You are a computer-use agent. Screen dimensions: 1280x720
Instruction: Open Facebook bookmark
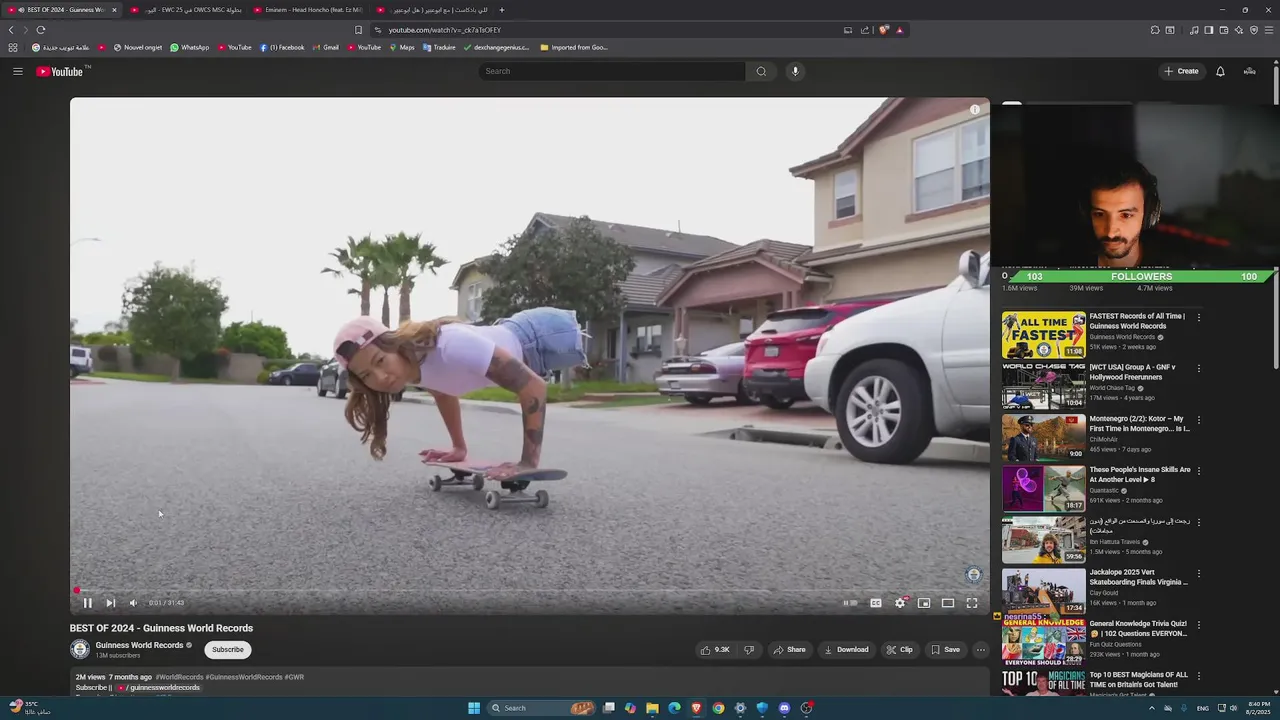point(282,47)
